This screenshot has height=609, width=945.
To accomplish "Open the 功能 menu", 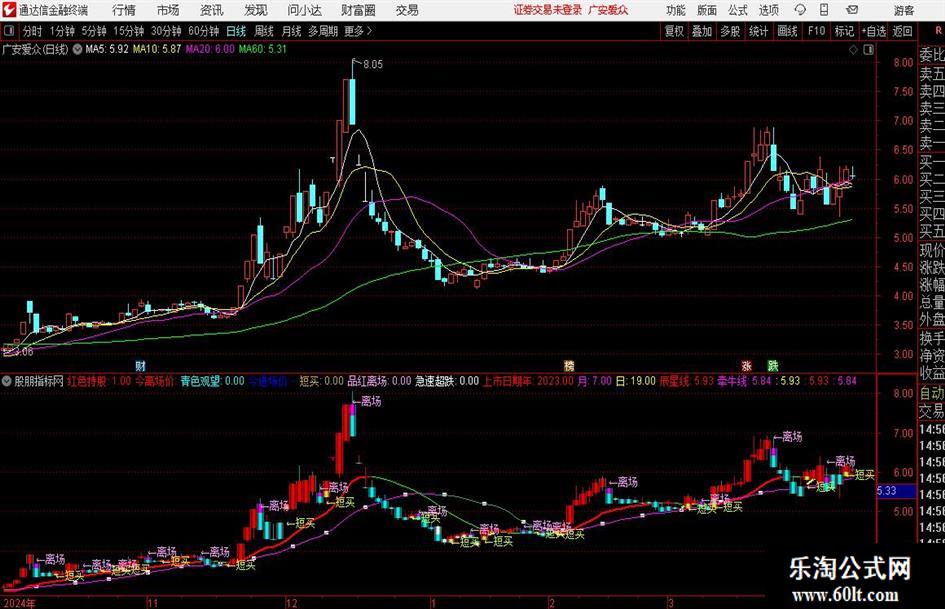I will coord(676,10).
